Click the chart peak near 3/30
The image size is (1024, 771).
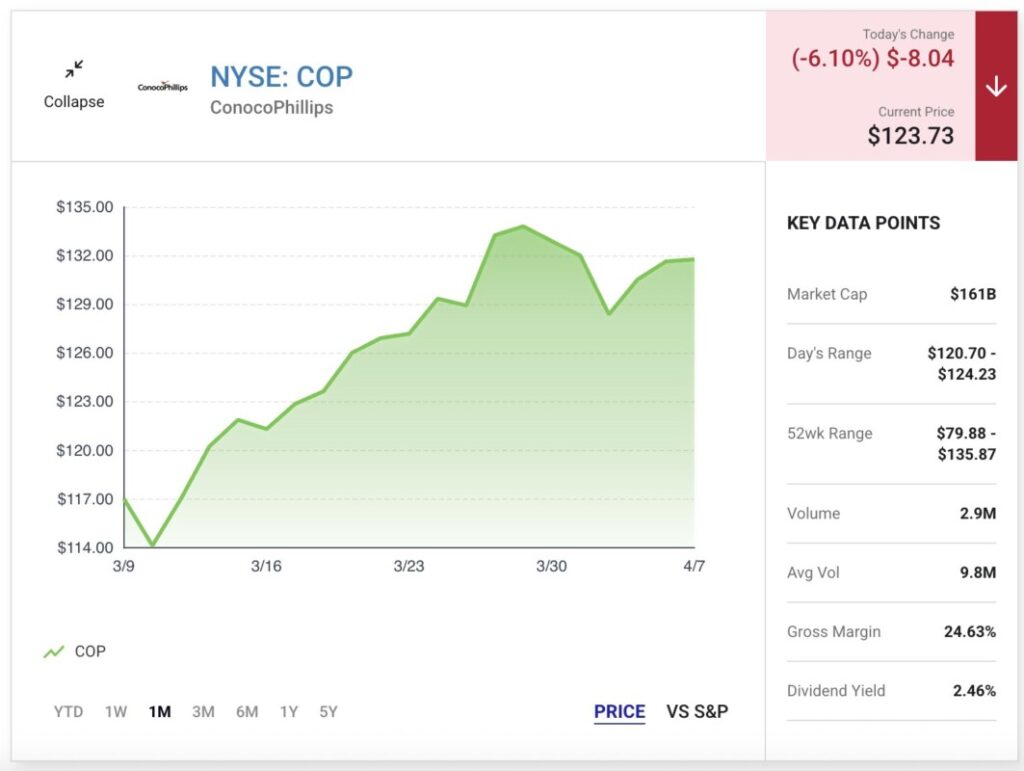click(x=523, y=226)
